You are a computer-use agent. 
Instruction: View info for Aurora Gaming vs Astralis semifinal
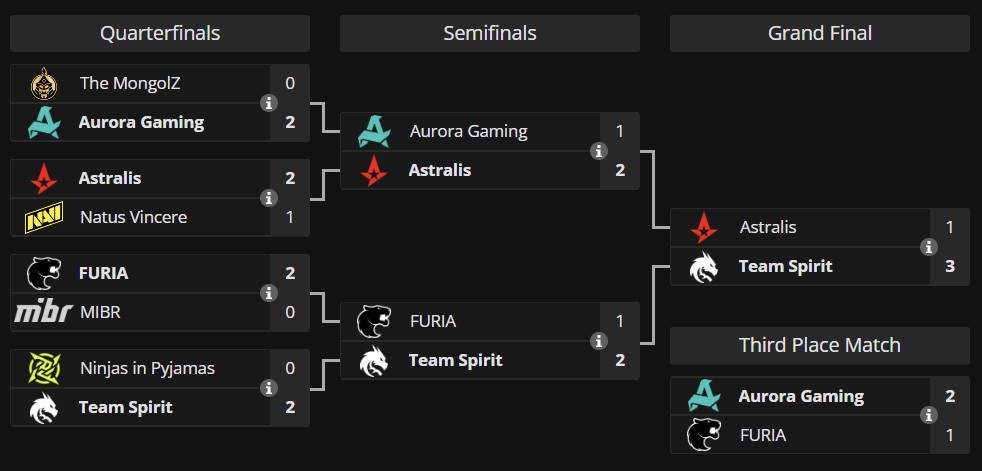point(599,151)
